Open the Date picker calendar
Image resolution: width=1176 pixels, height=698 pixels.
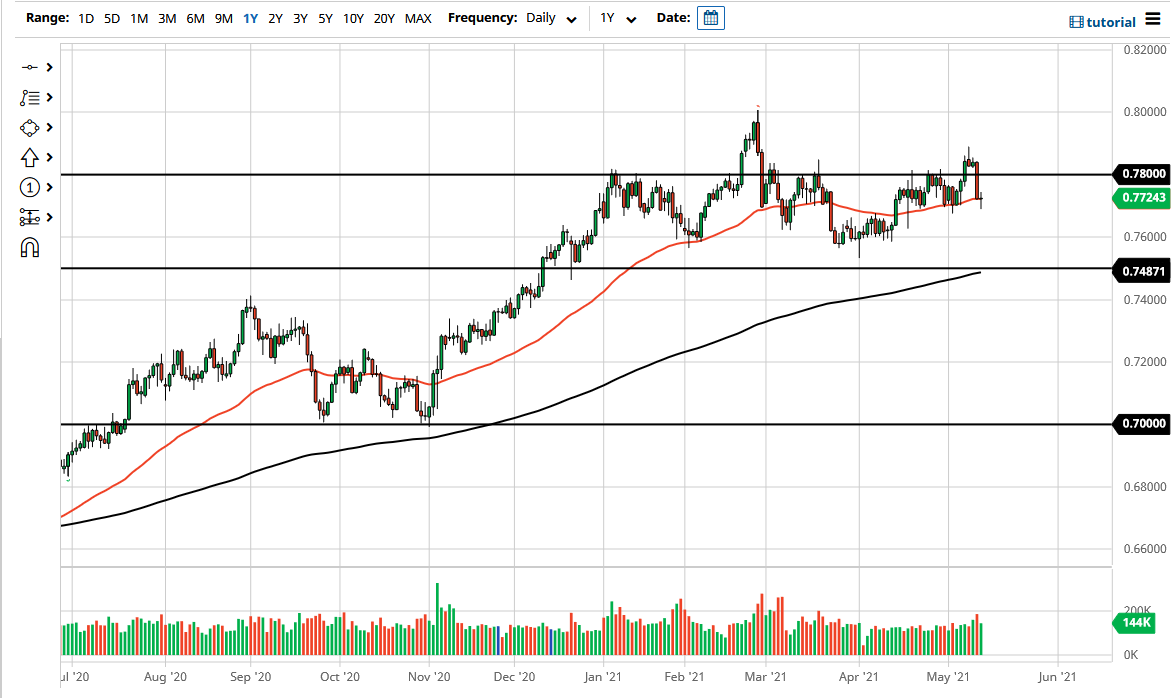pos(710,17)
